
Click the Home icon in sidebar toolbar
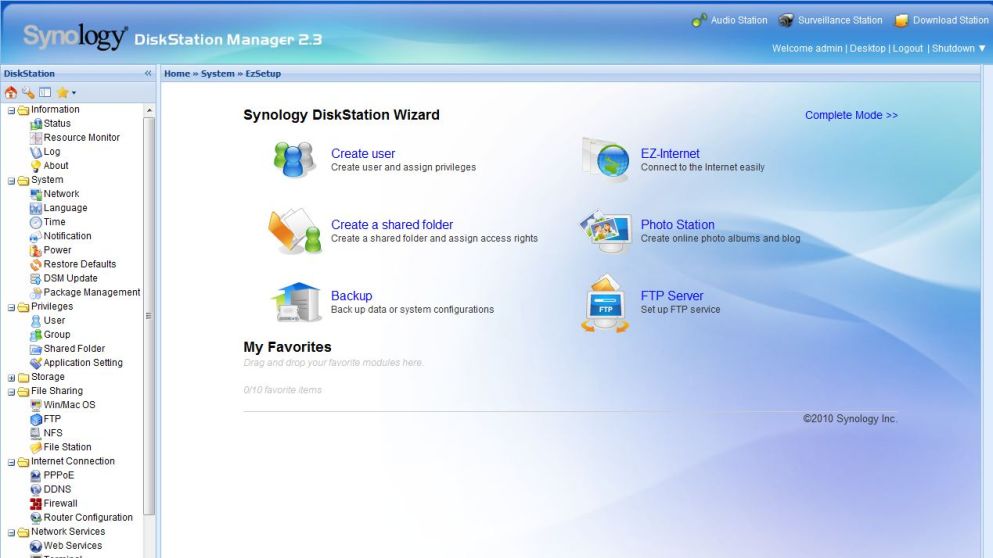click(x=11, y=92)
